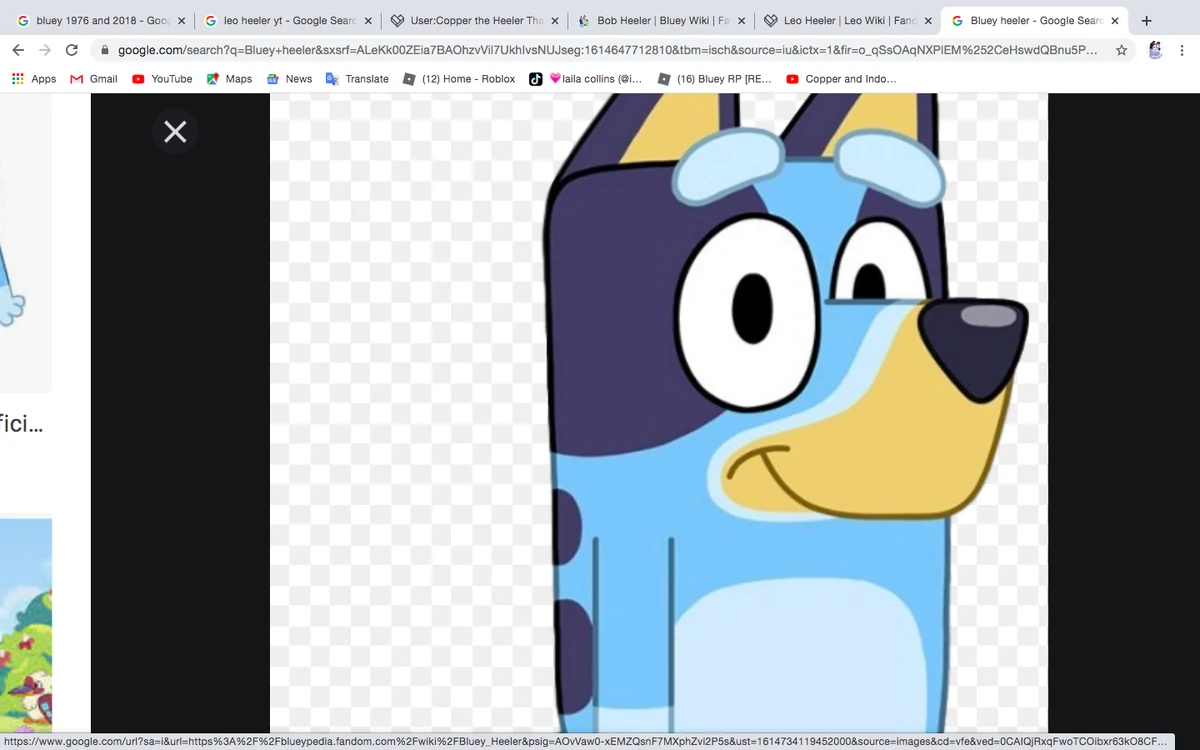Reload the current page
The width and height of the screenshot is (1200, 750).
(x=70, y=48)
